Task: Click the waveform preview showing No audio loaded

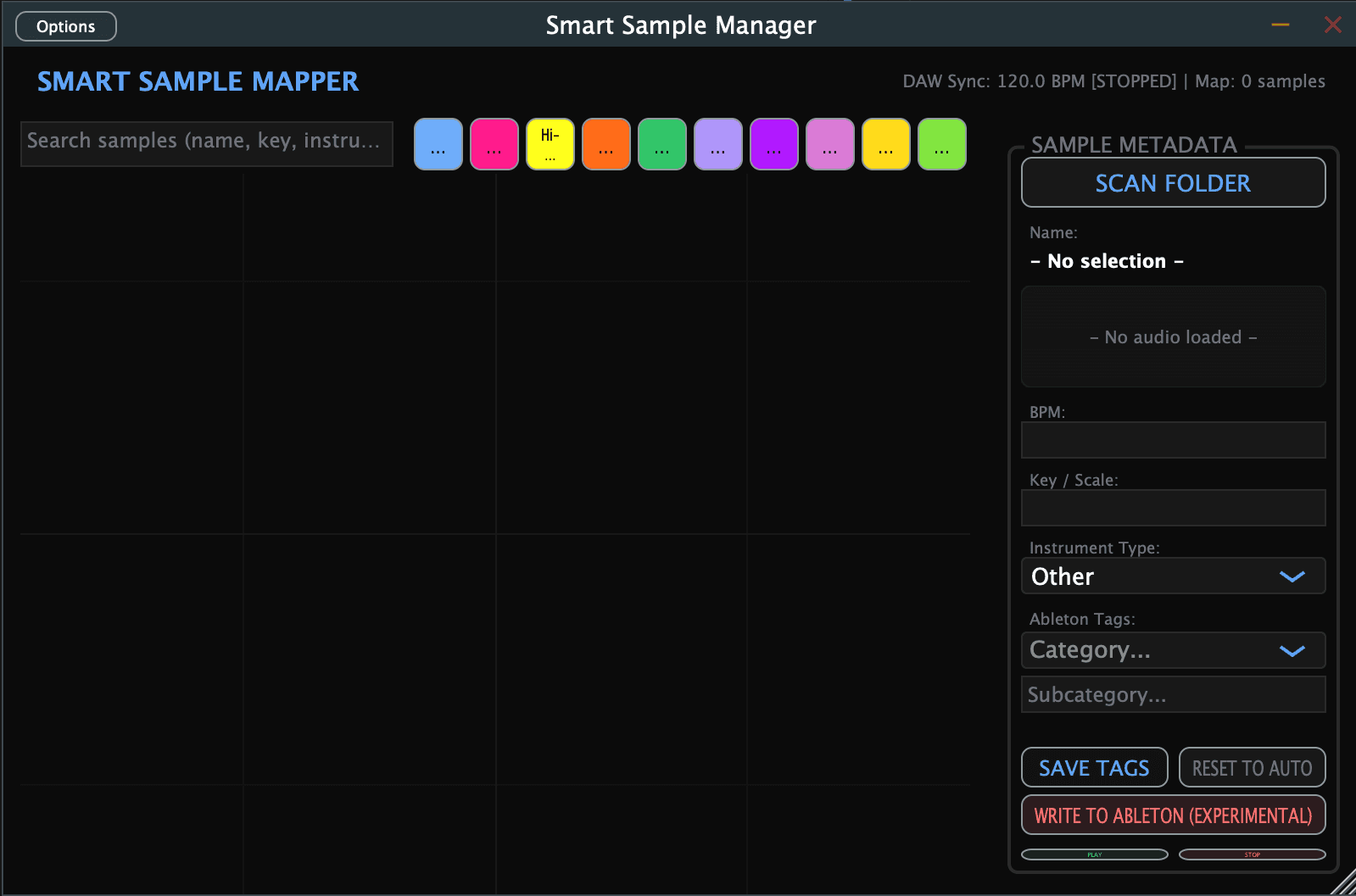Action: 1174,337
